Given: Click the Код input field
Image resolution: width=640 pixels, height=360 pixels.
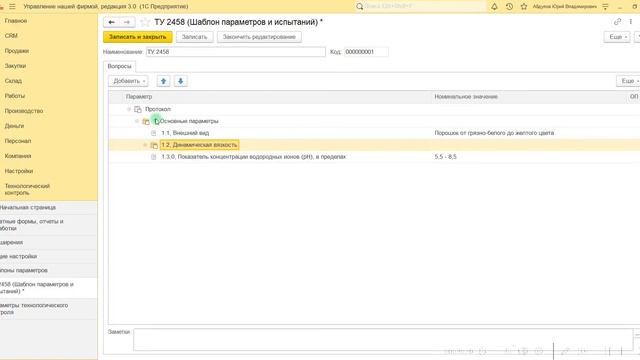Looking at the screenshot, I should [x=366, y=52].
